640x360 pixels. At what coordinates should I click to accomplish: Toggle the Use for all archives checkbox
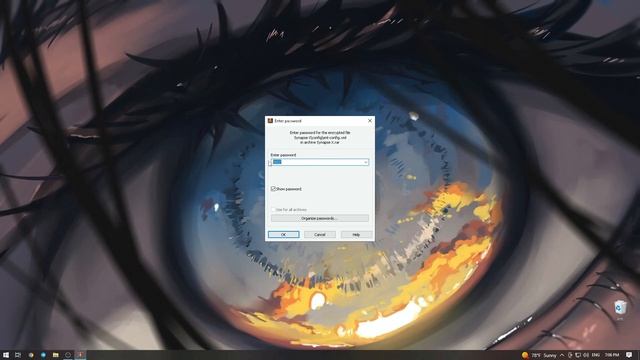273,209
